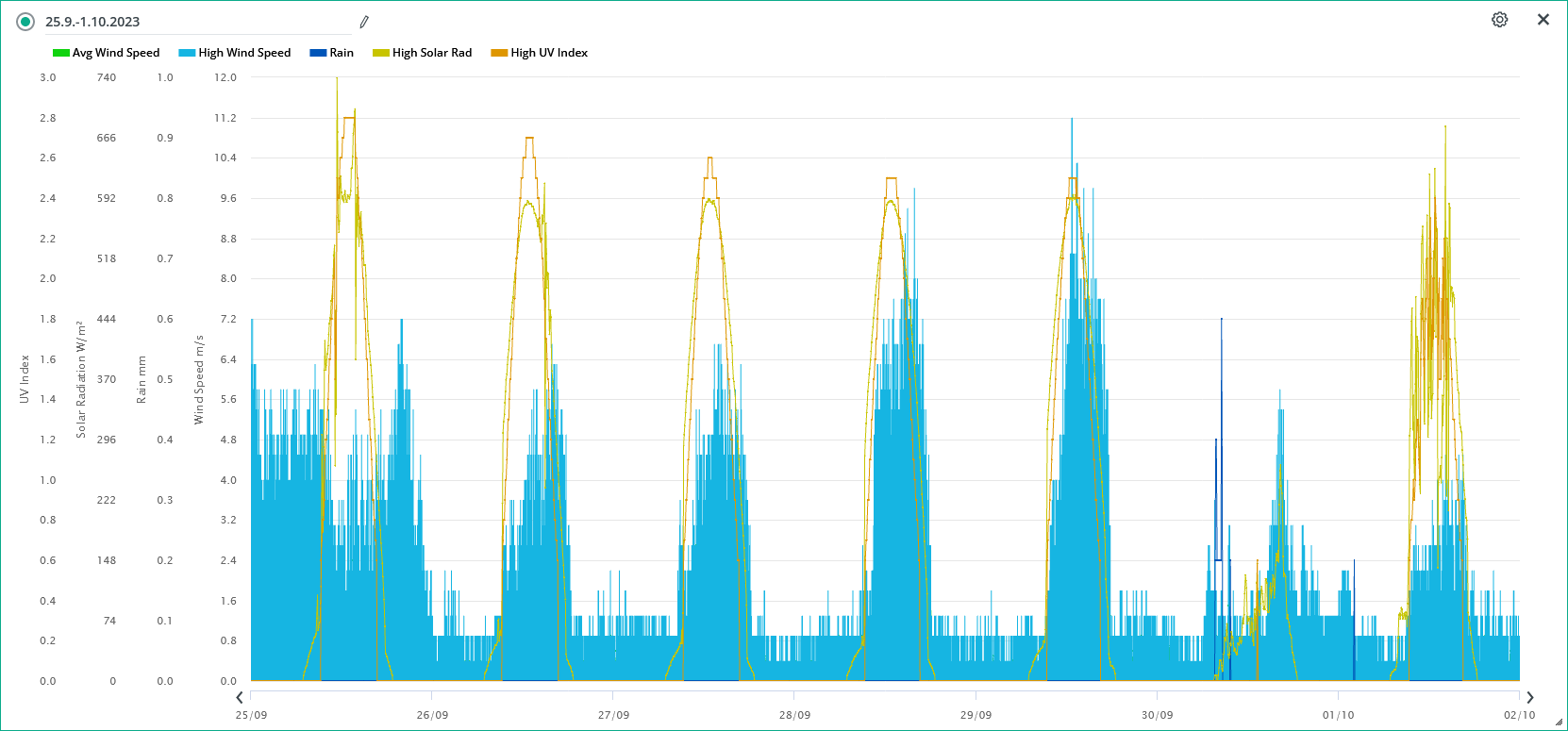Screen dimensions: 1568x731
Task: Click the yellow High Solar Rad swatch
Action: click(x=381, y=53)
